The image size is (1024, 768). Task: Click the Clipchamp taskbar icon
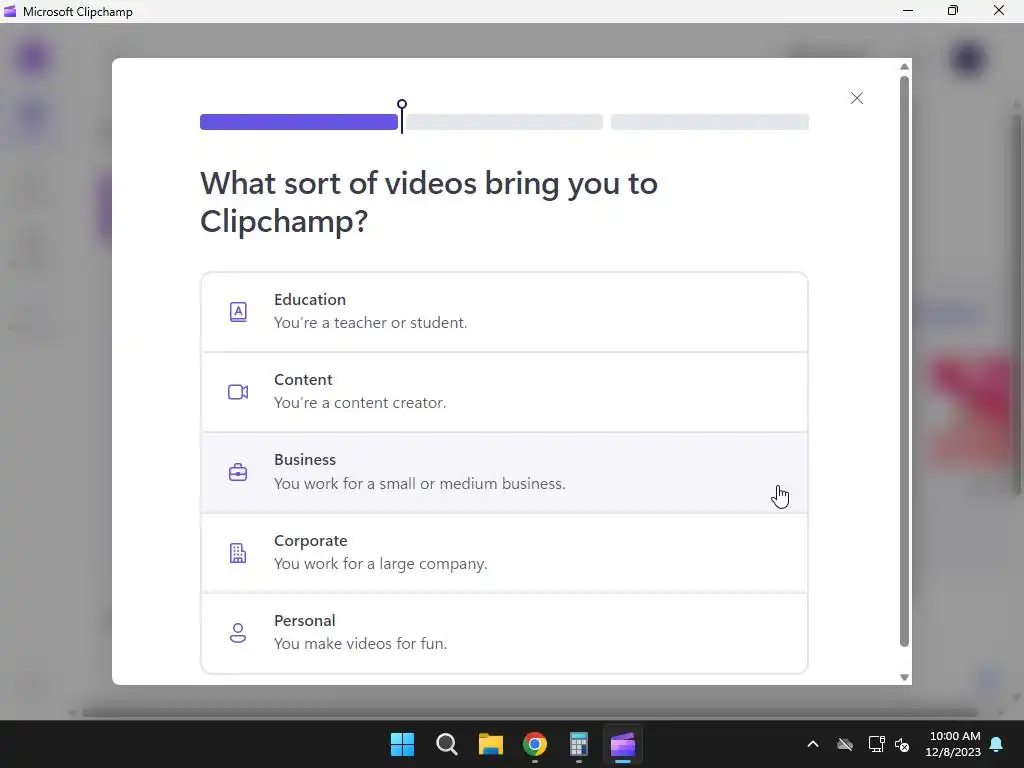click(623, 744)
